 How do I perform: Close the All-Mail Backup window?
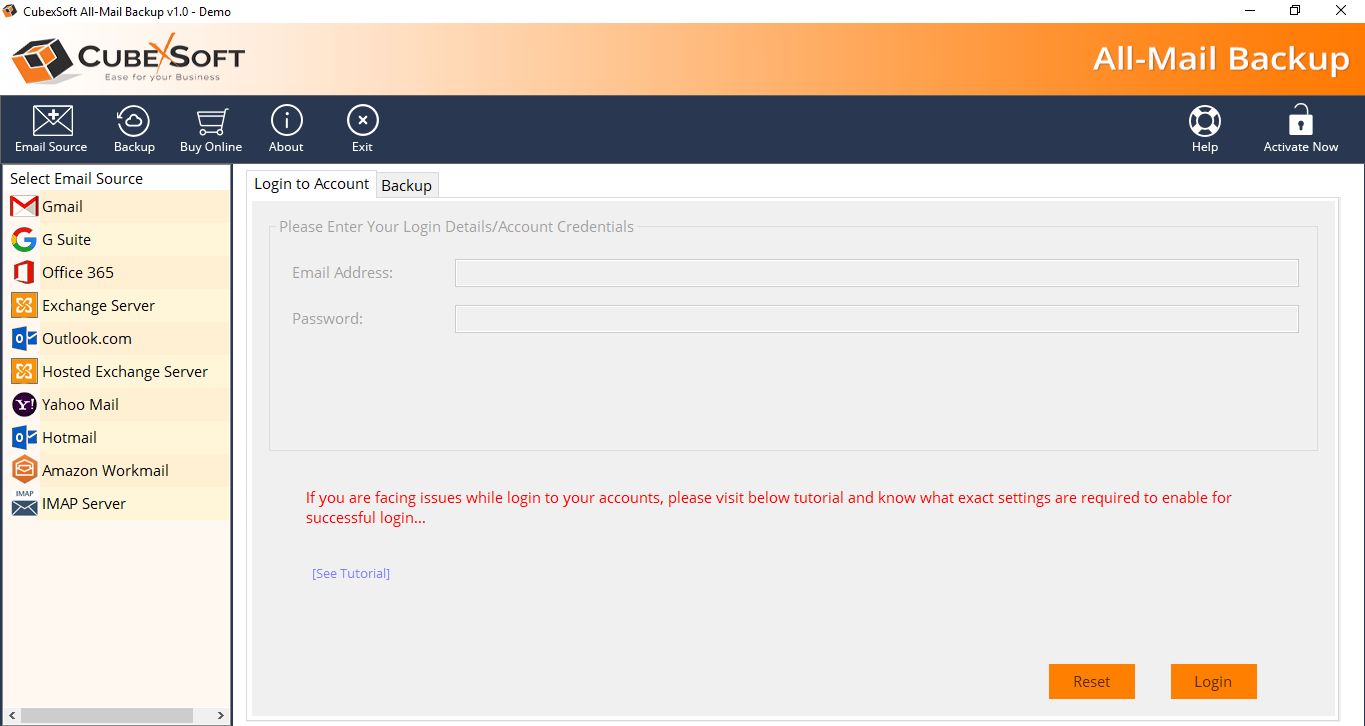coord(1341,11)
